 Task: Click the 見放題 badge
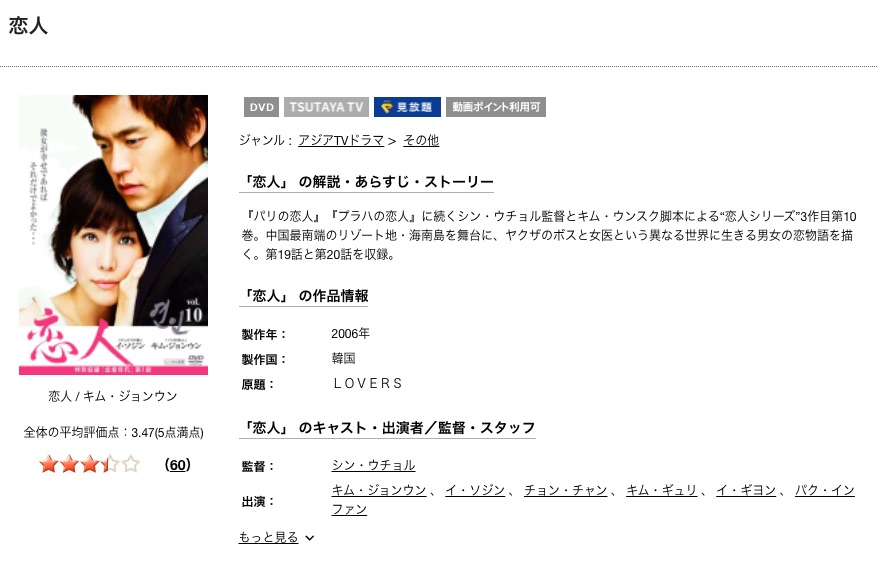(x=407, y=107)
